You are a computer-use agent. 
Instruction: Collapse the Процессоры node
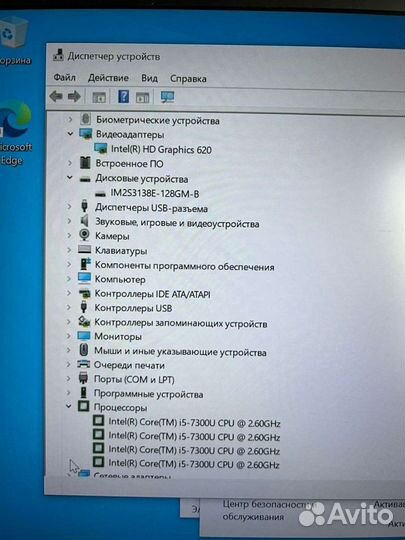coord(69,407)
